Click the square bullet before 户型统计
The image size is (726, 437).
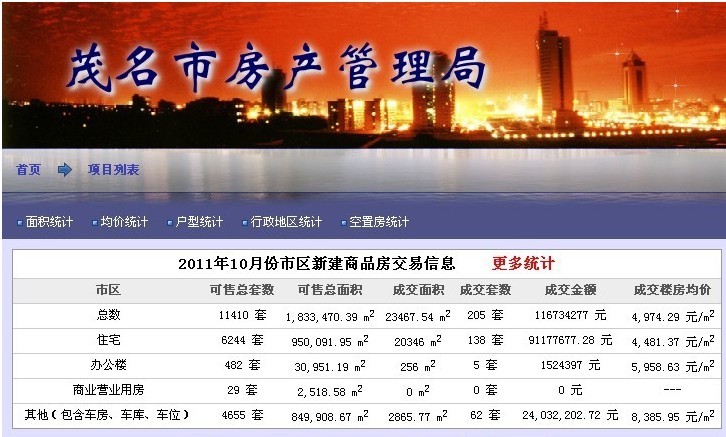pyautogui.click(x=169, y=222)
